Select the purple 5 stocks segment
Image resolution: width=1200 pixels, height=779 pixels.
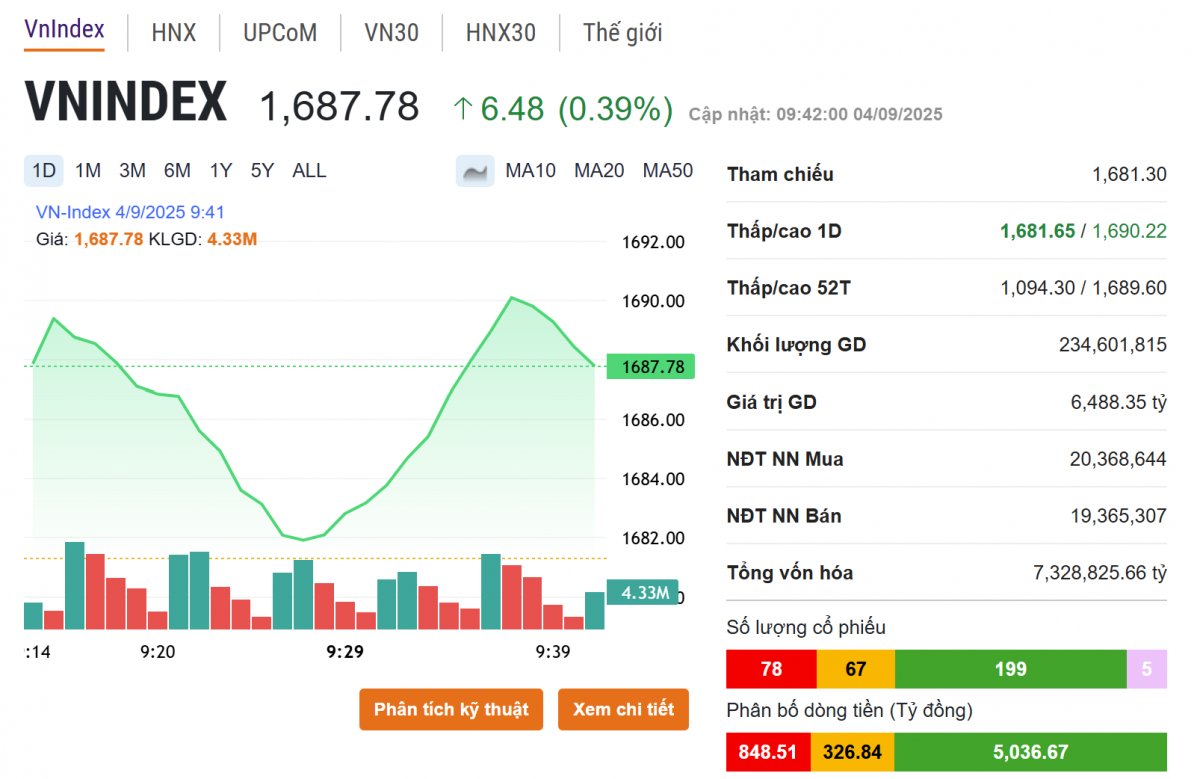pyautogui.click(x=1147, y=669)
